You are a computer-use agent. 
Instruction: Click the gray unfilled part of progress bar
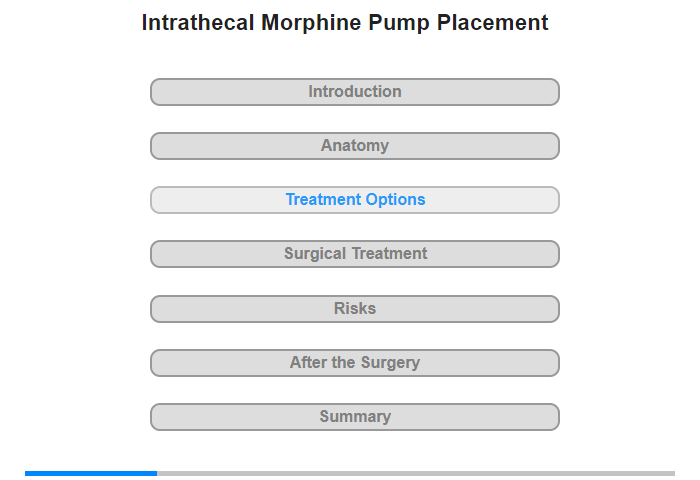[x=416, y=473]
